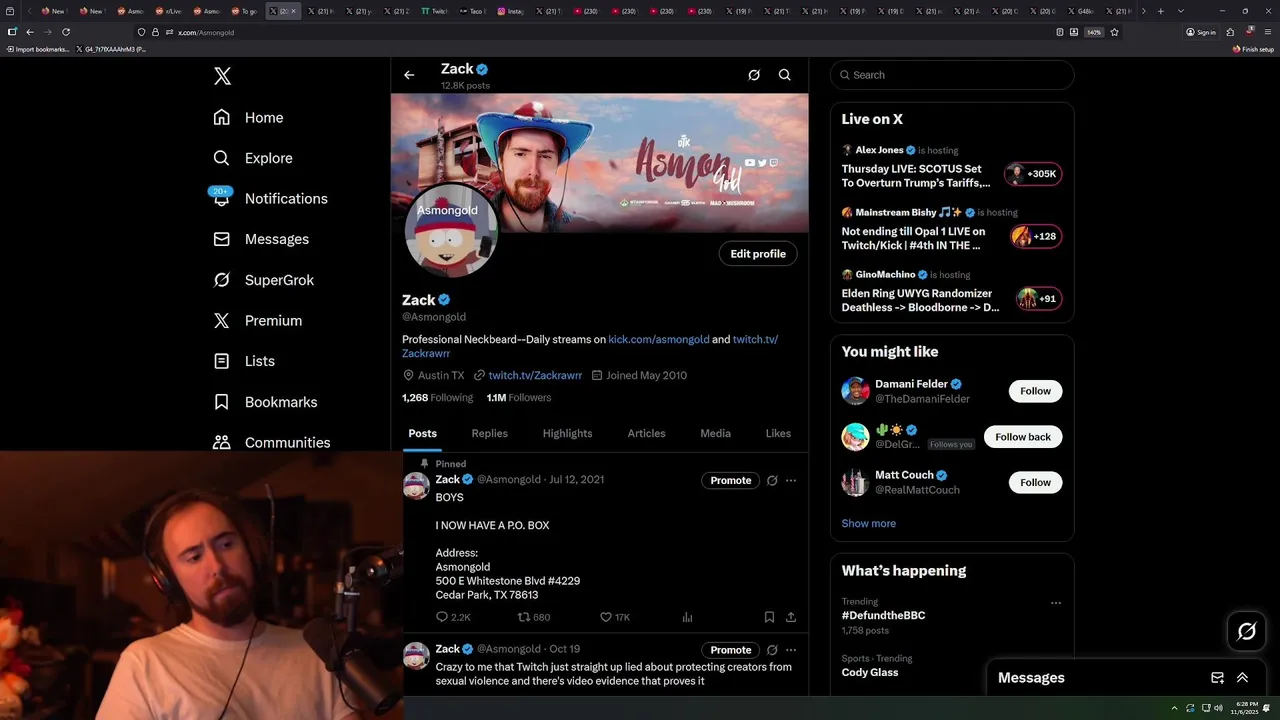The image size is (1280, 720).
Task: Open Bookmarks in the sidebar
Action: [x=265, y=402]
